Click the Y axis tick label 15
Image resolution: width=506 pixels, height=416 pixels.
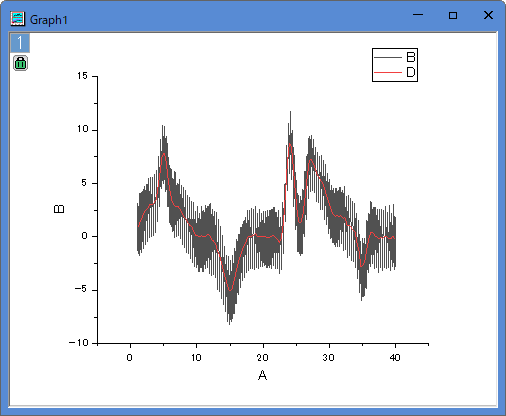pyautogui.click(x=82, y=76)
